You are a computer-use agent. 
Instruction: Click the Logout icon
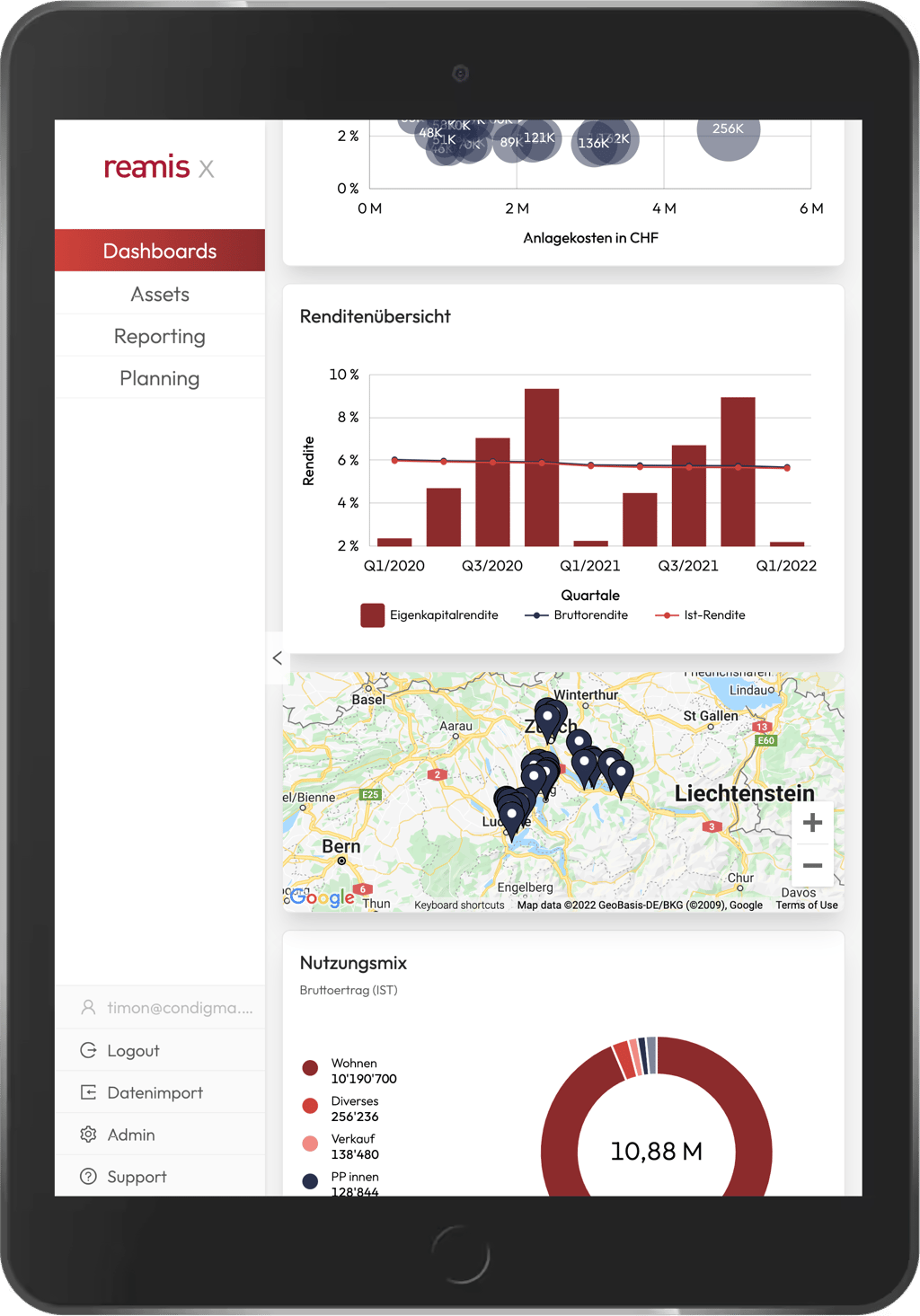(88, 1050)
